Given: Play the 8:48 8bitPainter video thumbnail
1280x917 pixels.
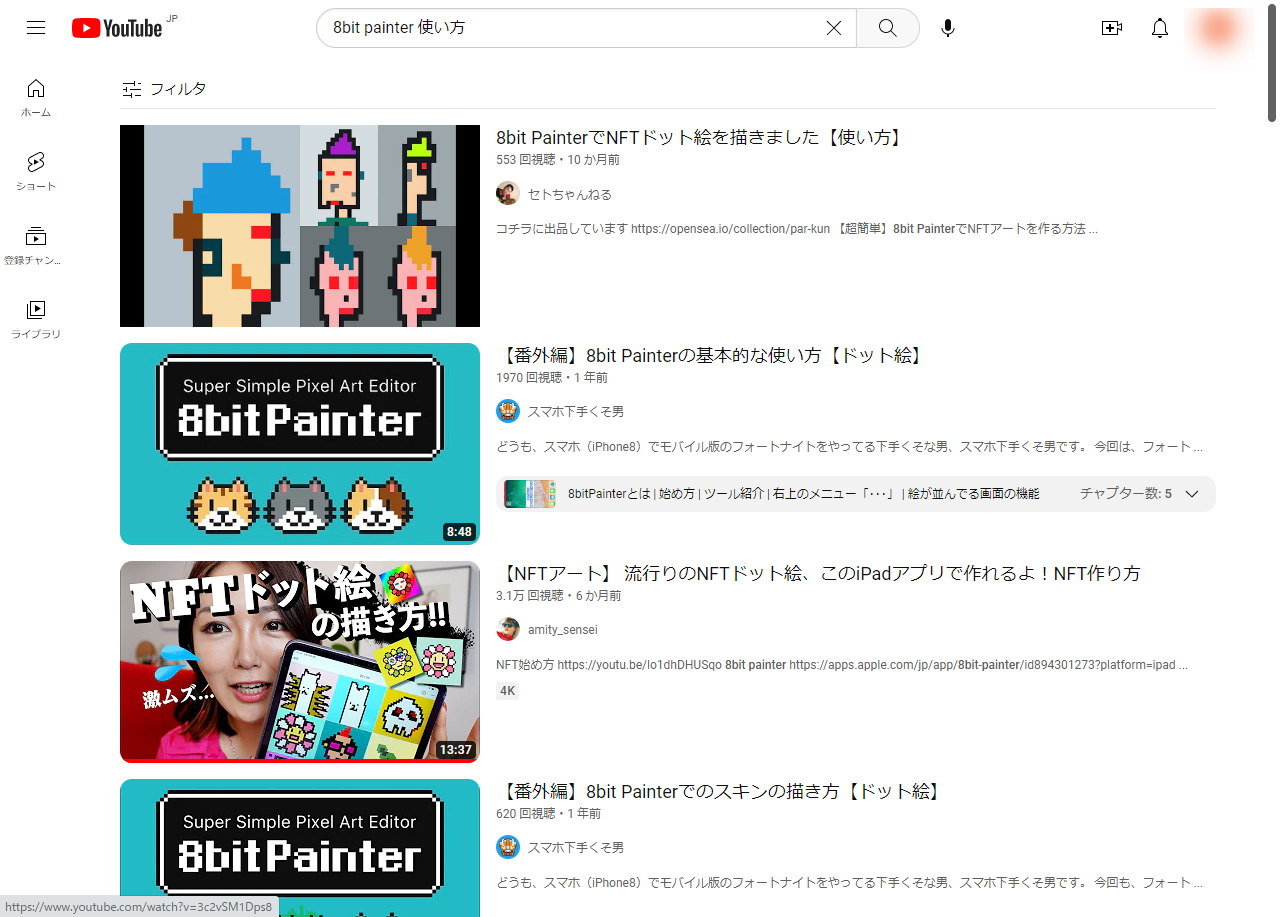Looking at the screenshot, I should 300,444.
